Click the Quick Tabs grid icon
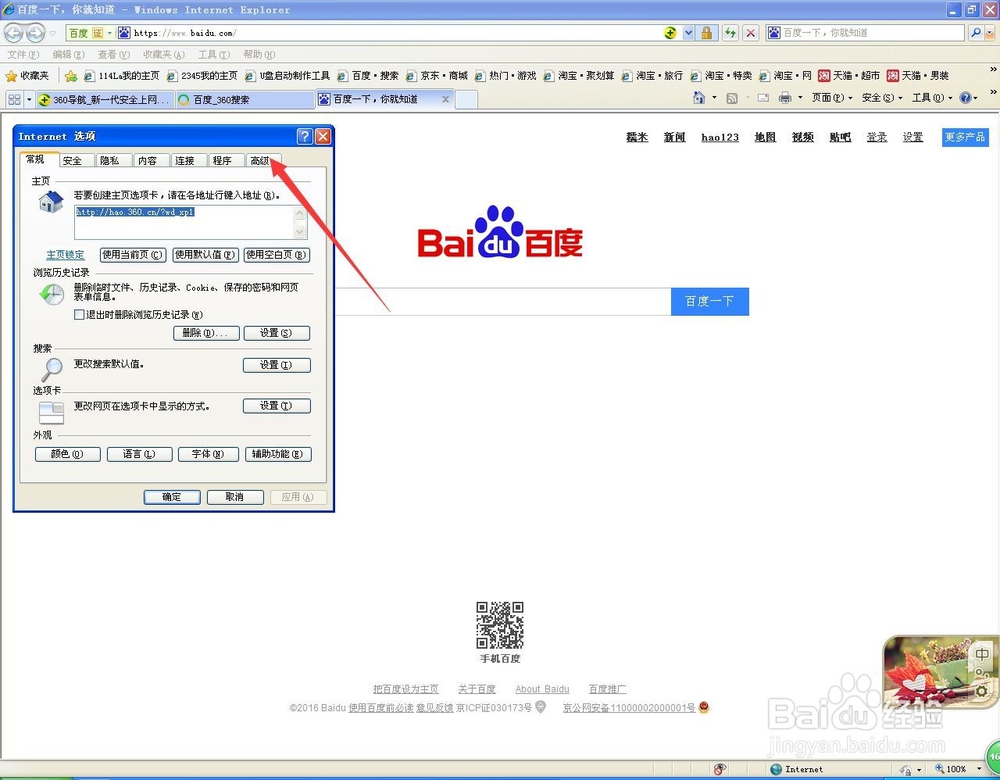This screenshot has width=1000, height=780. 14,99
